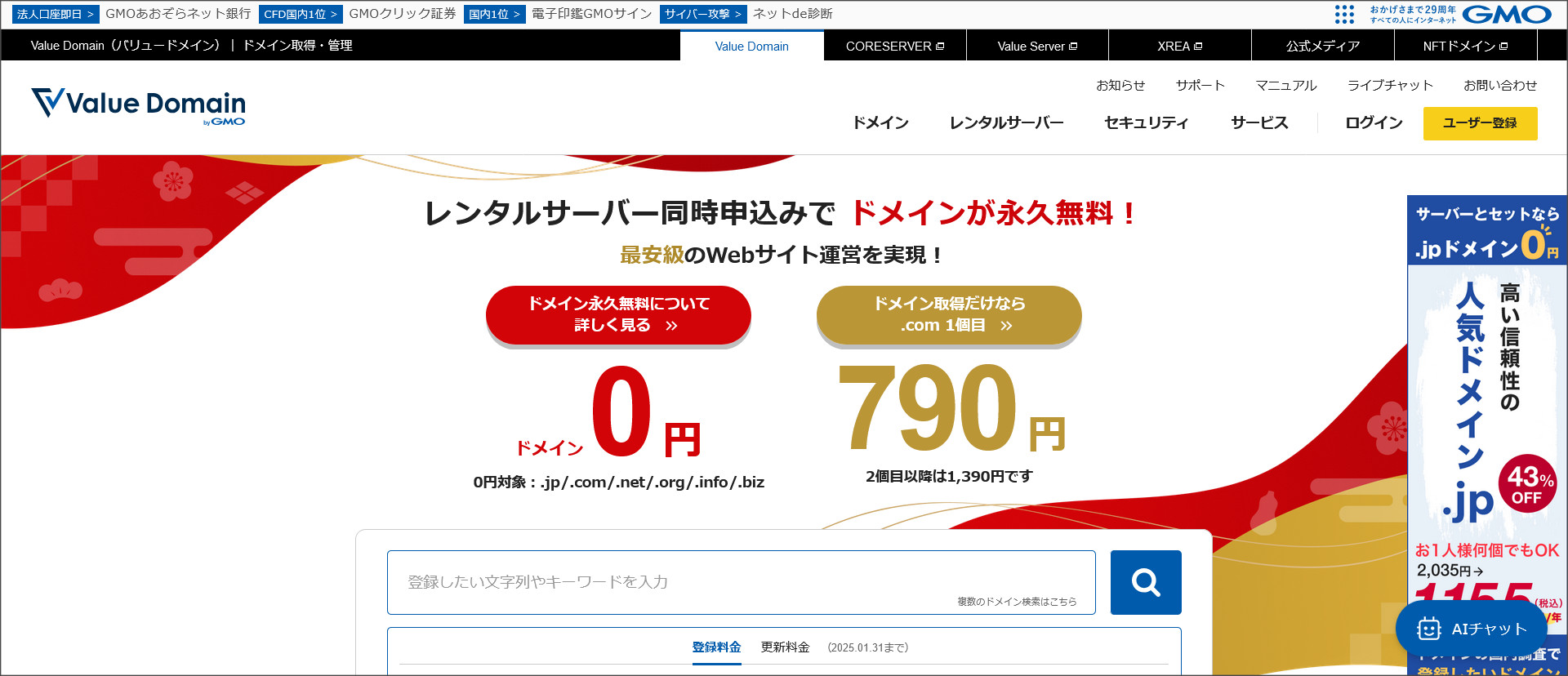Open 電子印鑑GMOサイン link
Image resolution: width=1568 pixels, height=676 pixels.
(592, 14)
